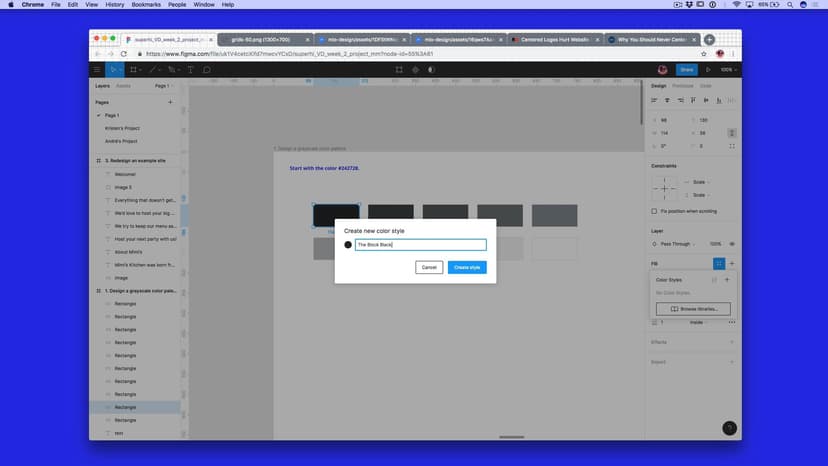This screenshot has width=828, height=466.
Task: Enable Fix position when scrolling checkbox
Action: tap(654, 211)
